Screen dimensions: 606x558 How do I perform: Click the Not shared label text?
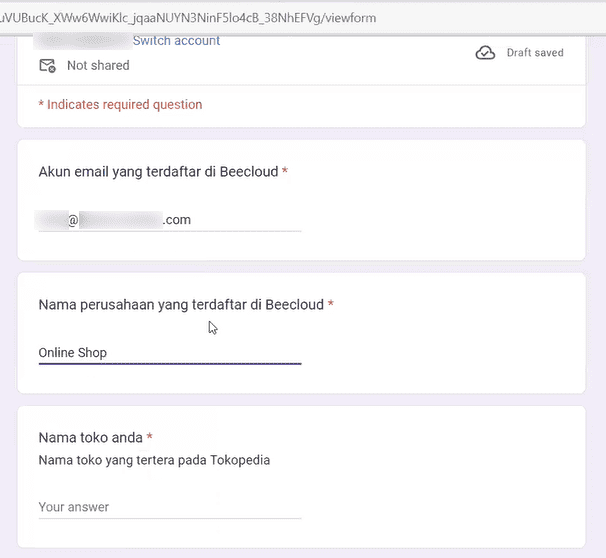pyautogui.click(x=98, y=65)
